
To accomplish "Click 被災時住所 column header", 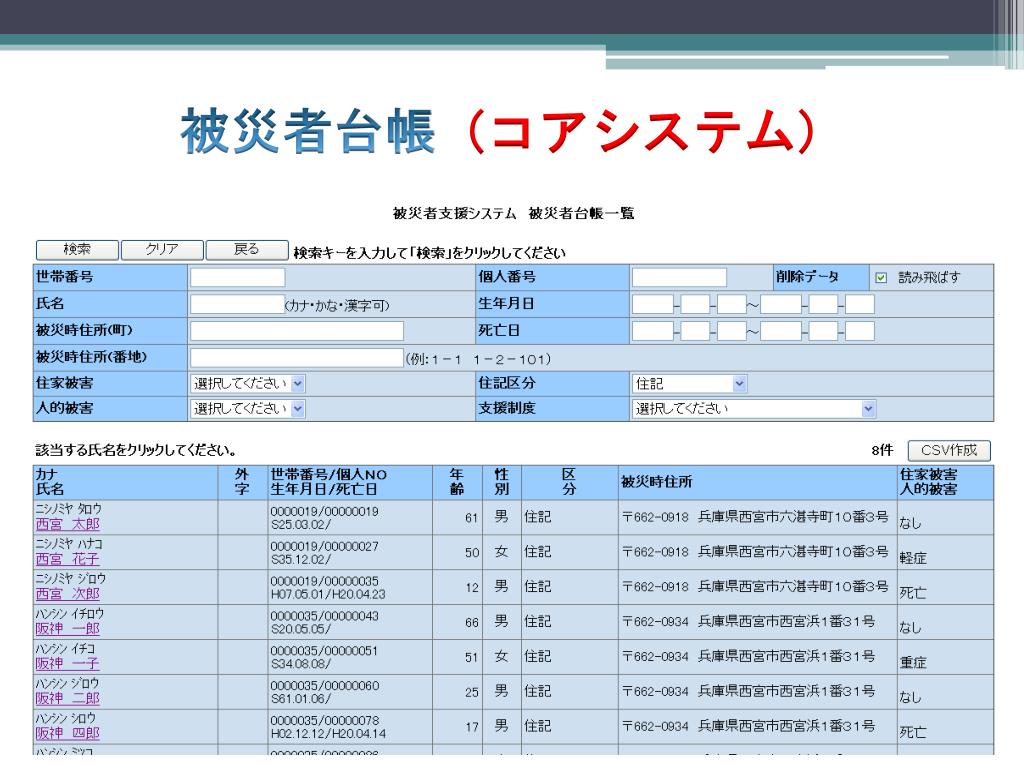I will coord(758,482).
